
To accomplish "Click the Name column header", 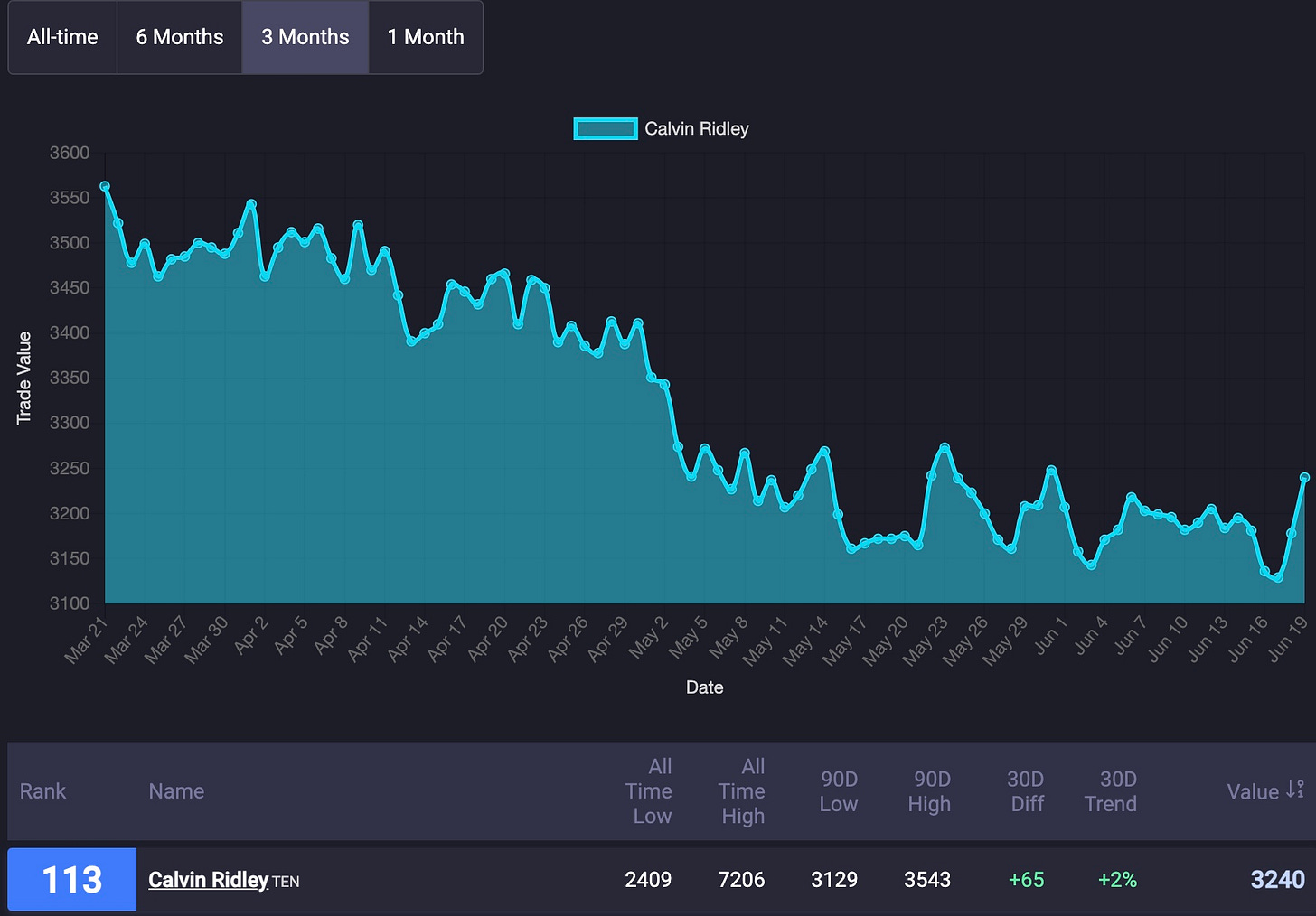I will click(176, 791).
